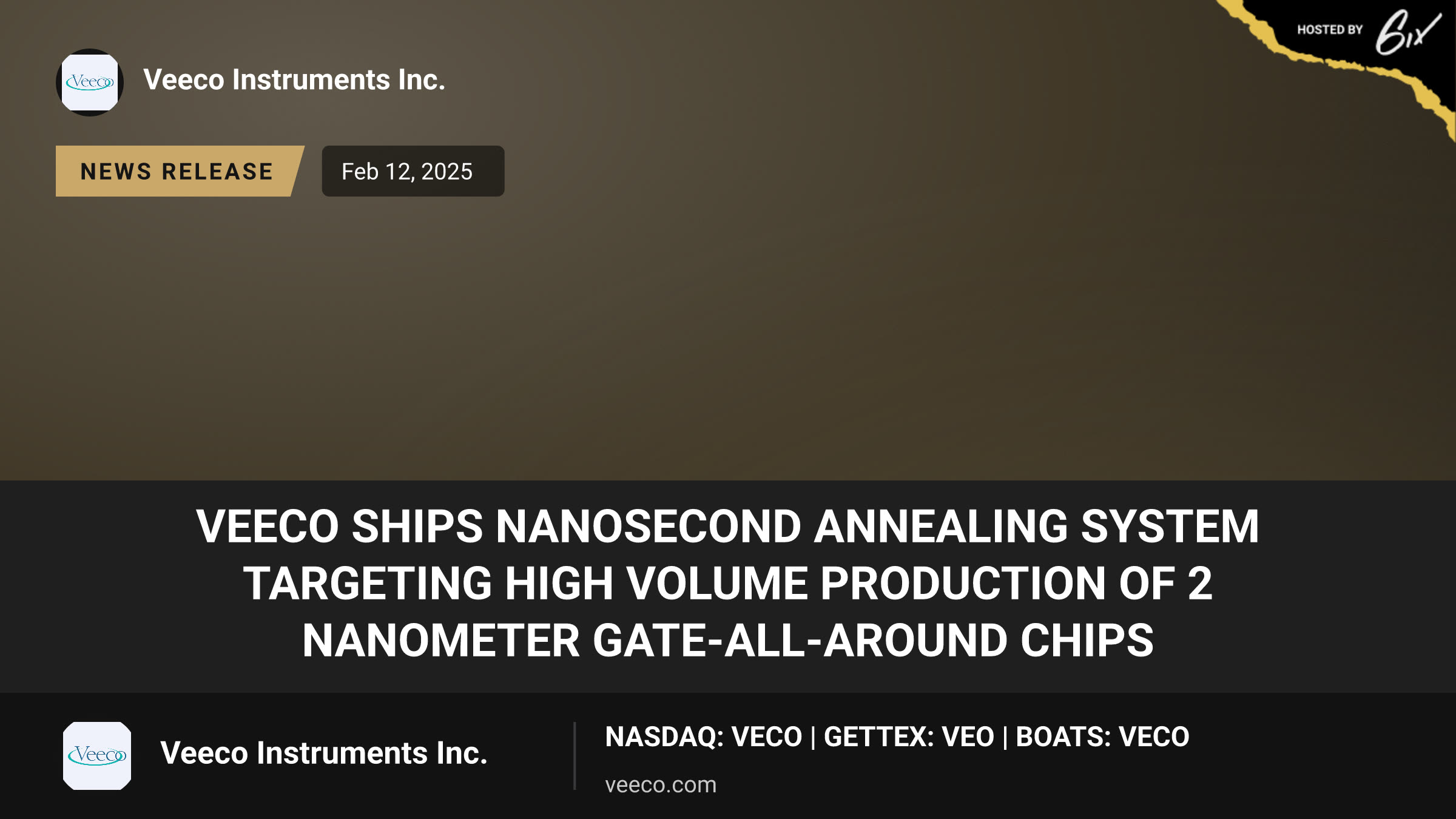Screen dimensions: 1456x819
Task: Click the headline's first line about Nanosecond Annealing System
Action: click(727, 526)
